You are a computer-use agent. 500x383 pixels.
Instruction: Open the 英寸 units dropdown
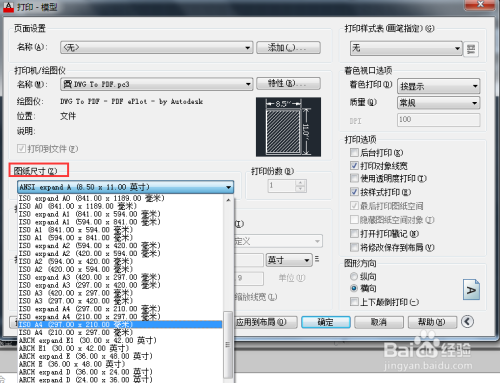289,260
